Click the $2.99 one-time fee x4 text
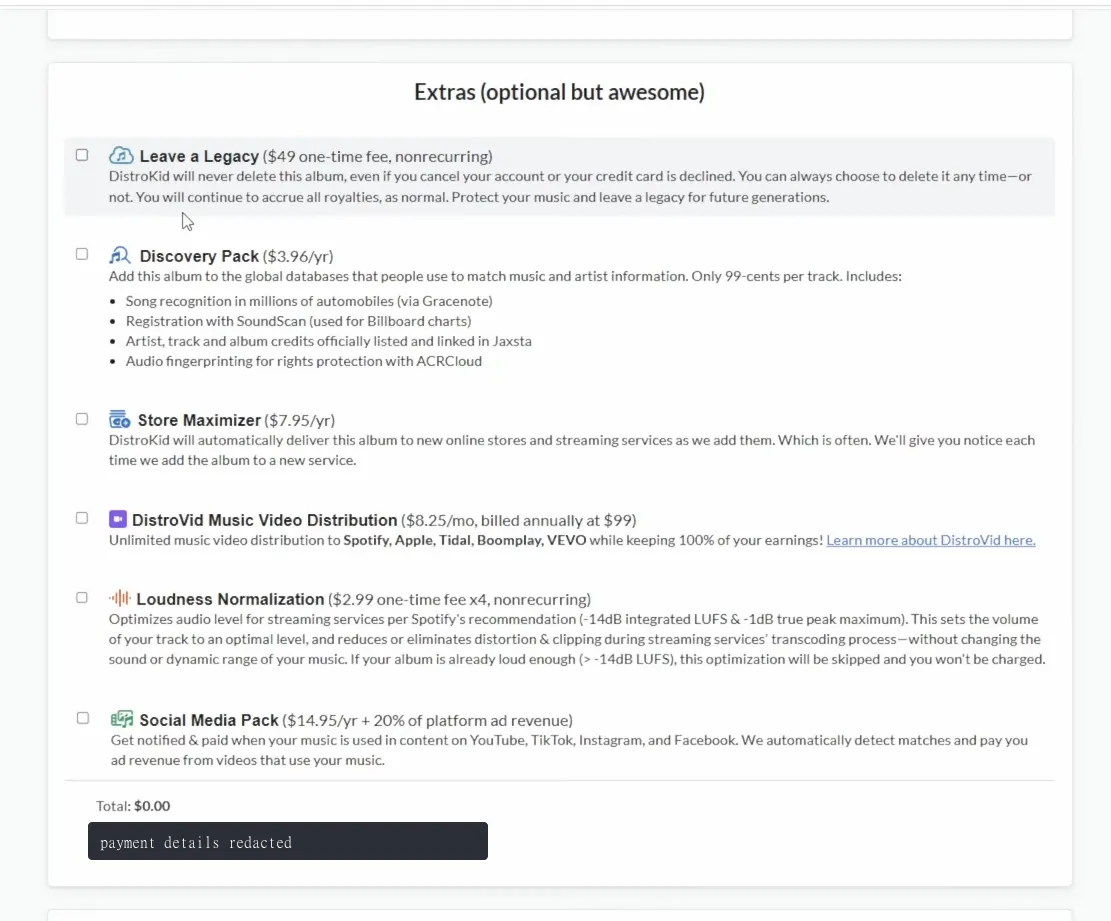 pos(459,599)
